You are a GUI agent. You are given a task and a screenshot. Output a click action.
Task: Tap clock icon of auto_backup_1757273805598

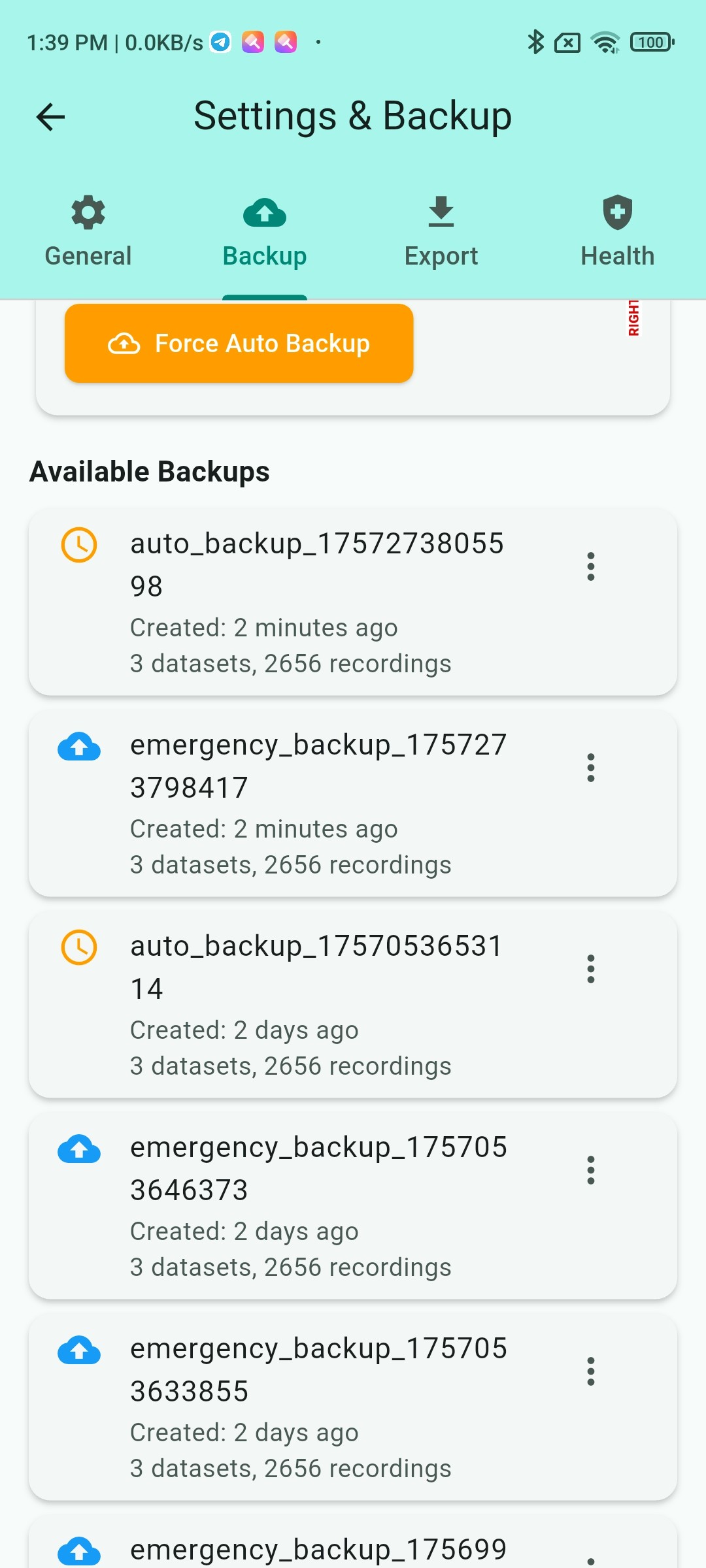click(79, 544)
